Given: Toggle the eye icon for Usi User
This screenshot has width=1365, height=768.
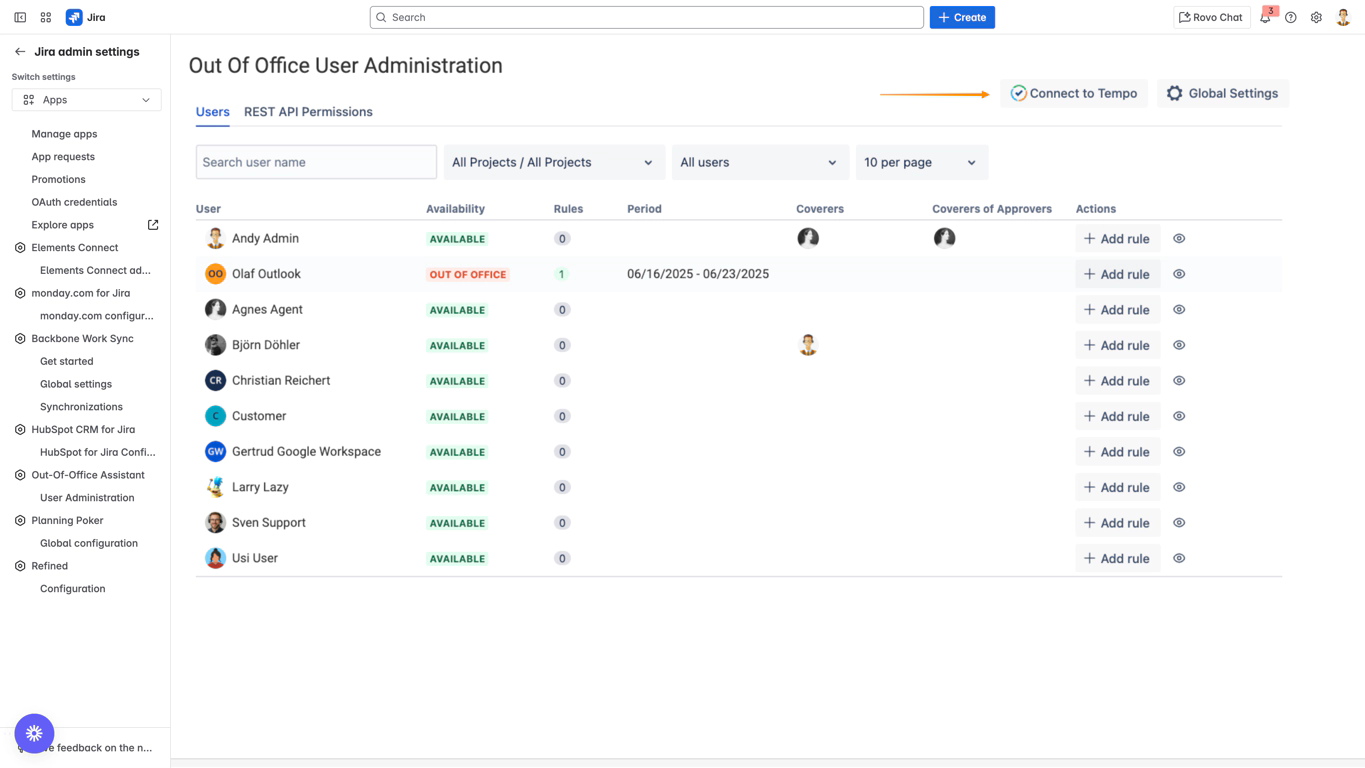Looking at the screenshot, I should [x=1179, y=559].
